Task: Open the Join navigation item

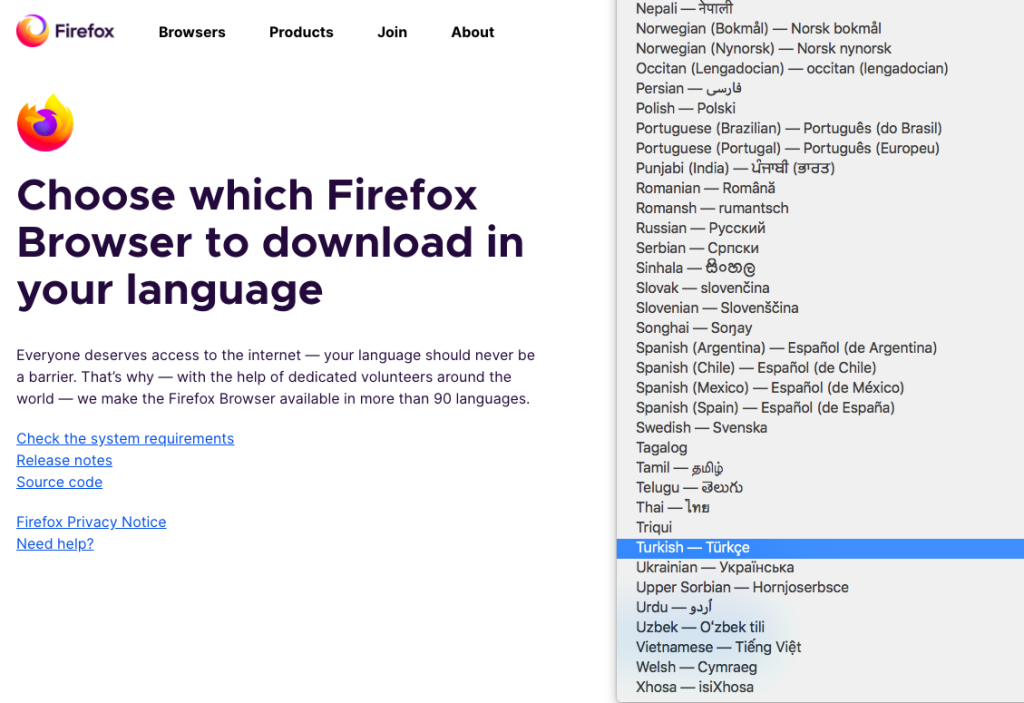Action: (x=392, y=32)
